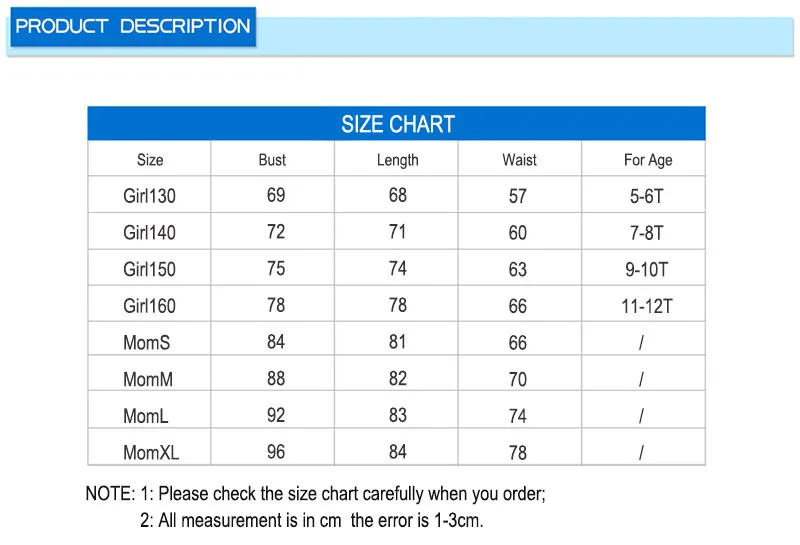This screenshot has height=545, width=800.
Task: Click the Girl160 size row label
Action: 149,306
